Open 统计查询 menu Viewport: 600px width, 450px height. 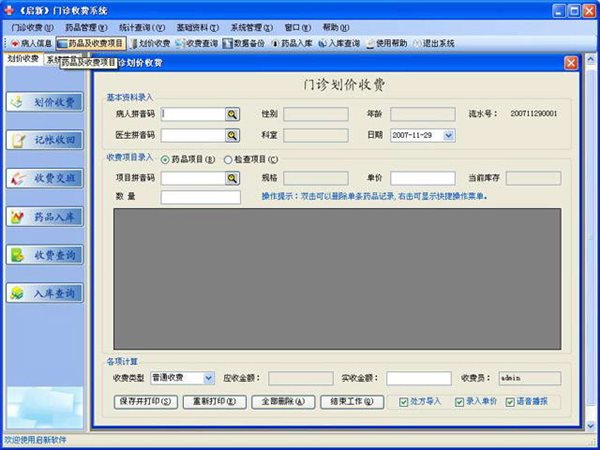click(142, 28)
